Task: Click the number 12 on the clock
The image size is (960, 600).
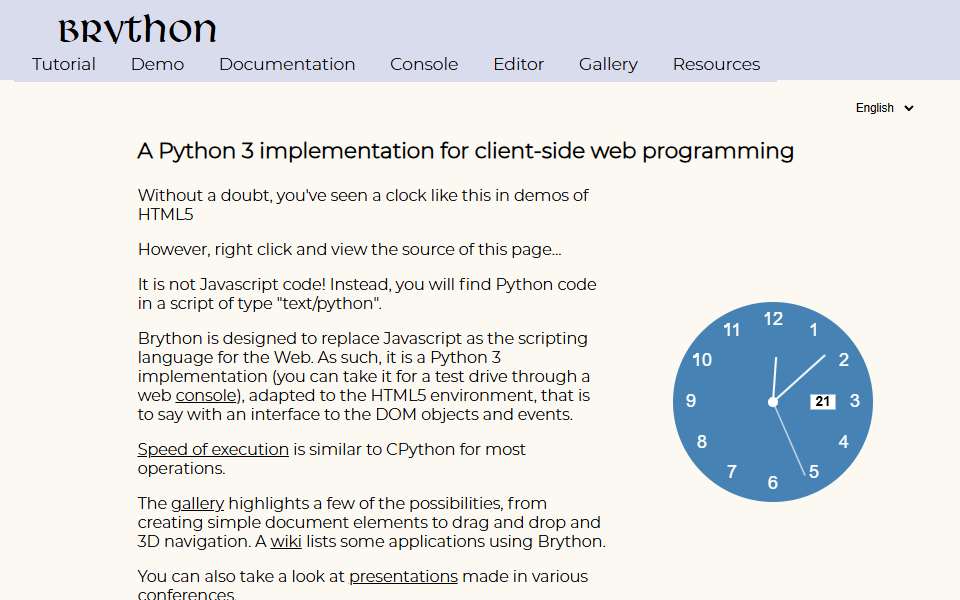Action: pos(773,319)
